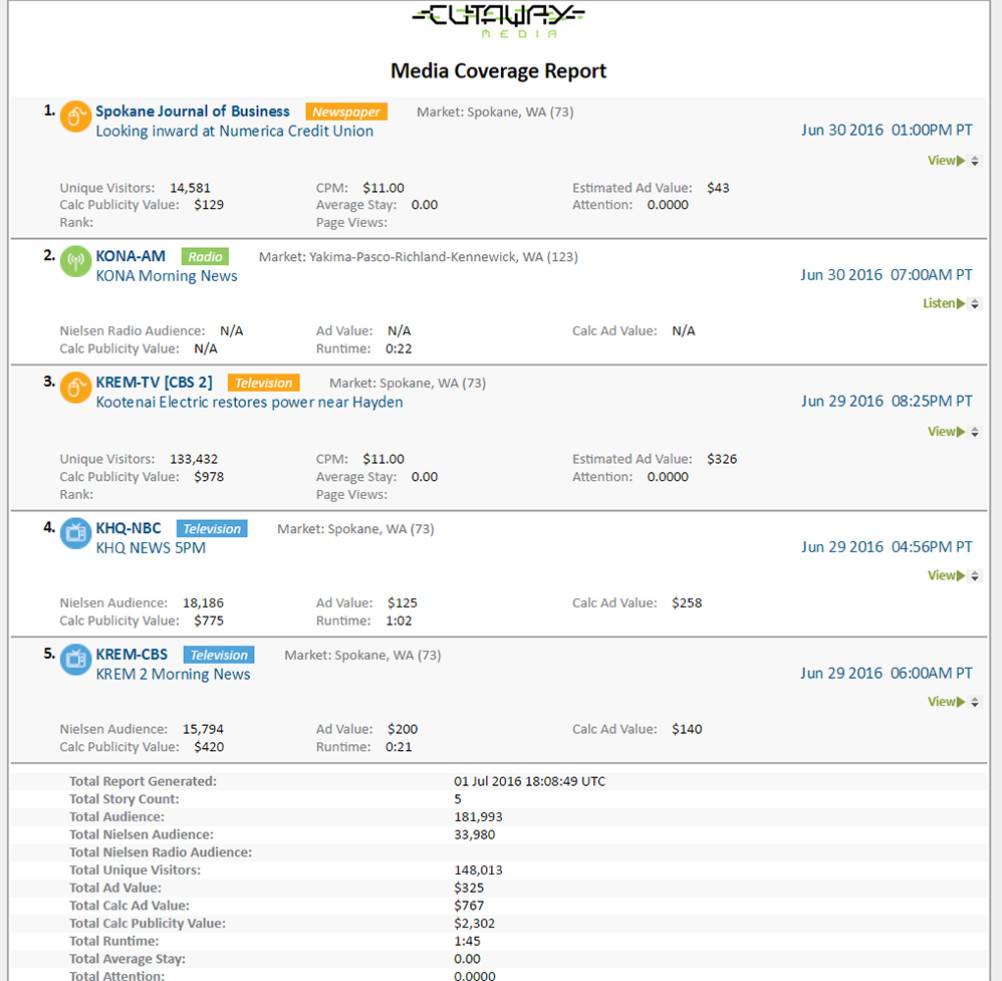Click the Newspaper category tag
The height and width of the screenshot is (981, 1002).
[346, 112]
